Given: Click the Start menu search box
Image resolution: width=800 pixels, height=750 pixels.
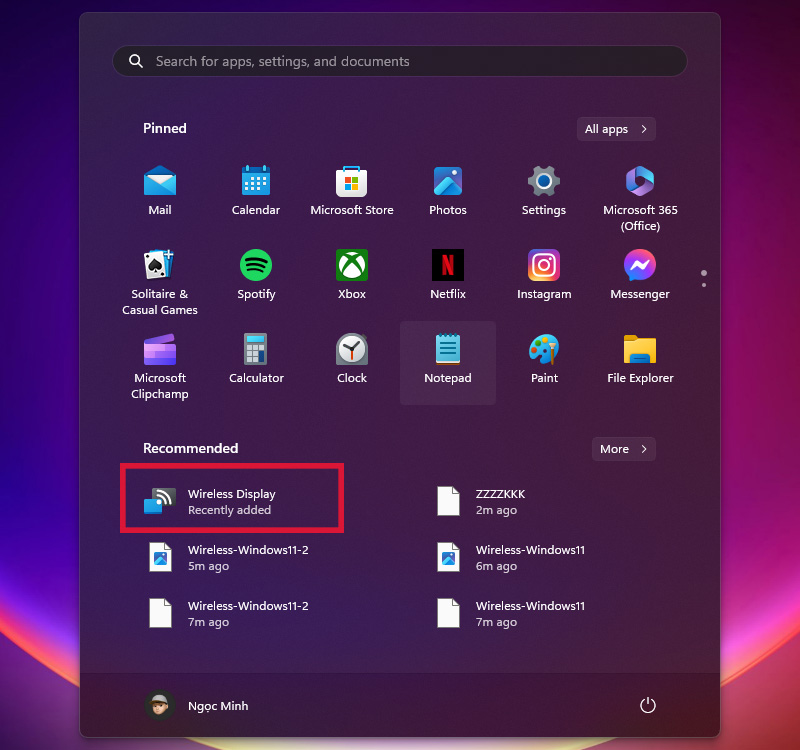Looking at the screenshot, I should click(400, 61).
